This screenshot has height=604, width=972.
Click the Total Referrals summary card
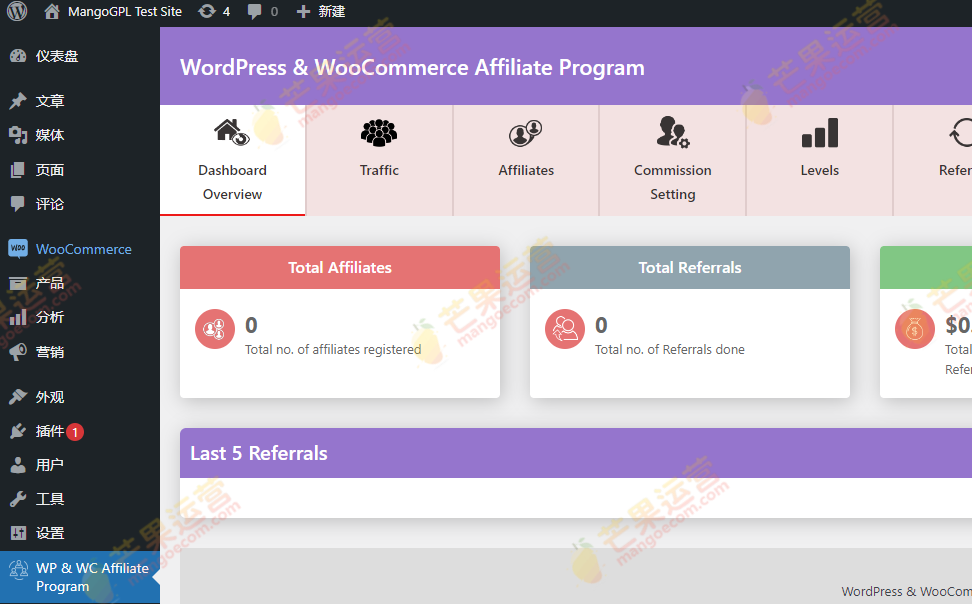pyautogui.click(x=690, y=320)
